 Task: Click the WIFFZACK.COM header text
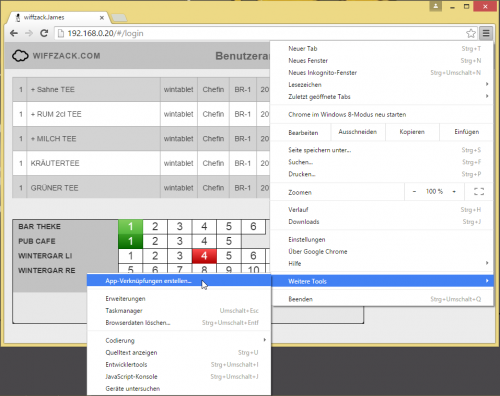[66, 56]
